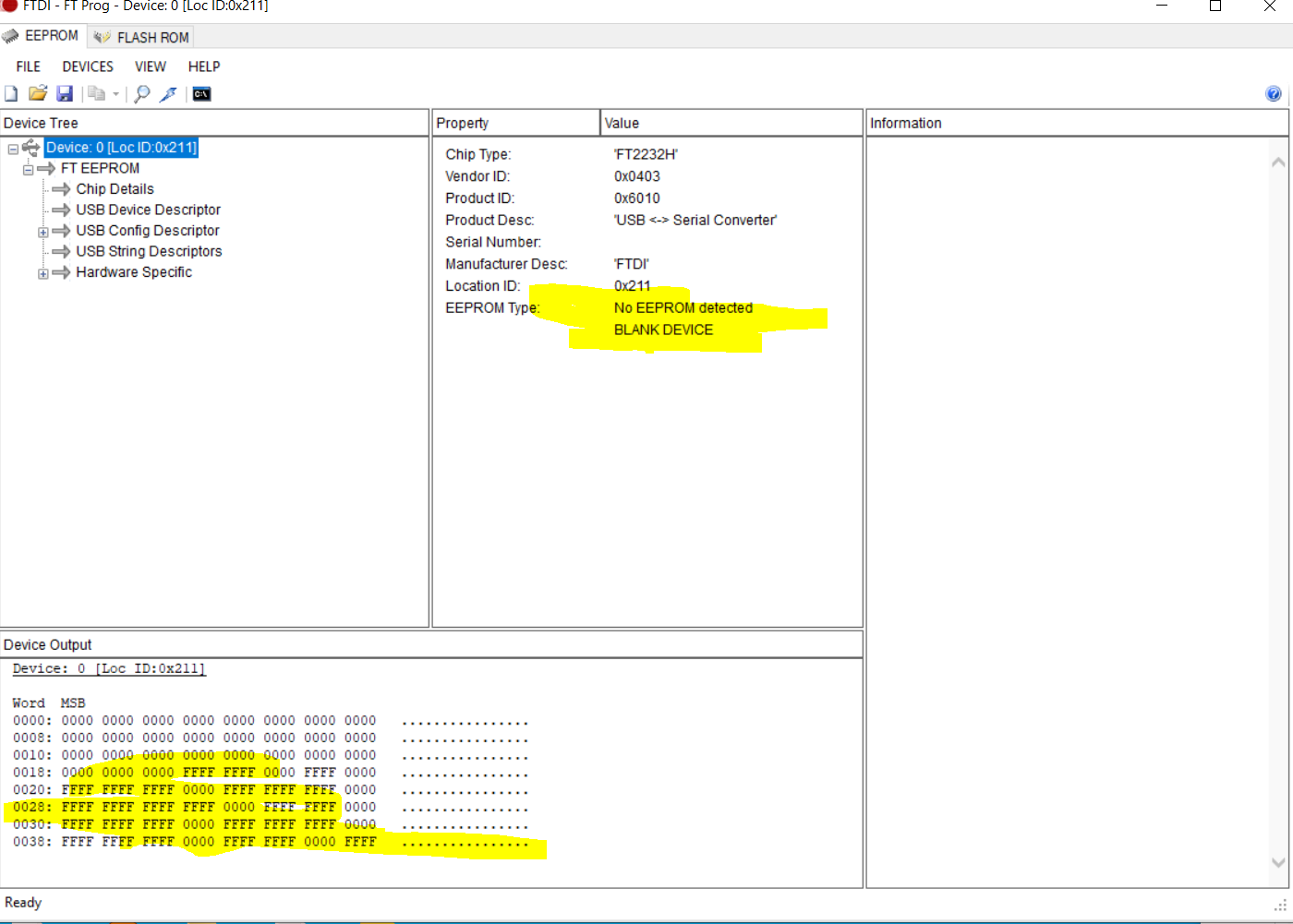Expand the USB Config Descriptor node

pyautogui.click(x=43, y=232)
